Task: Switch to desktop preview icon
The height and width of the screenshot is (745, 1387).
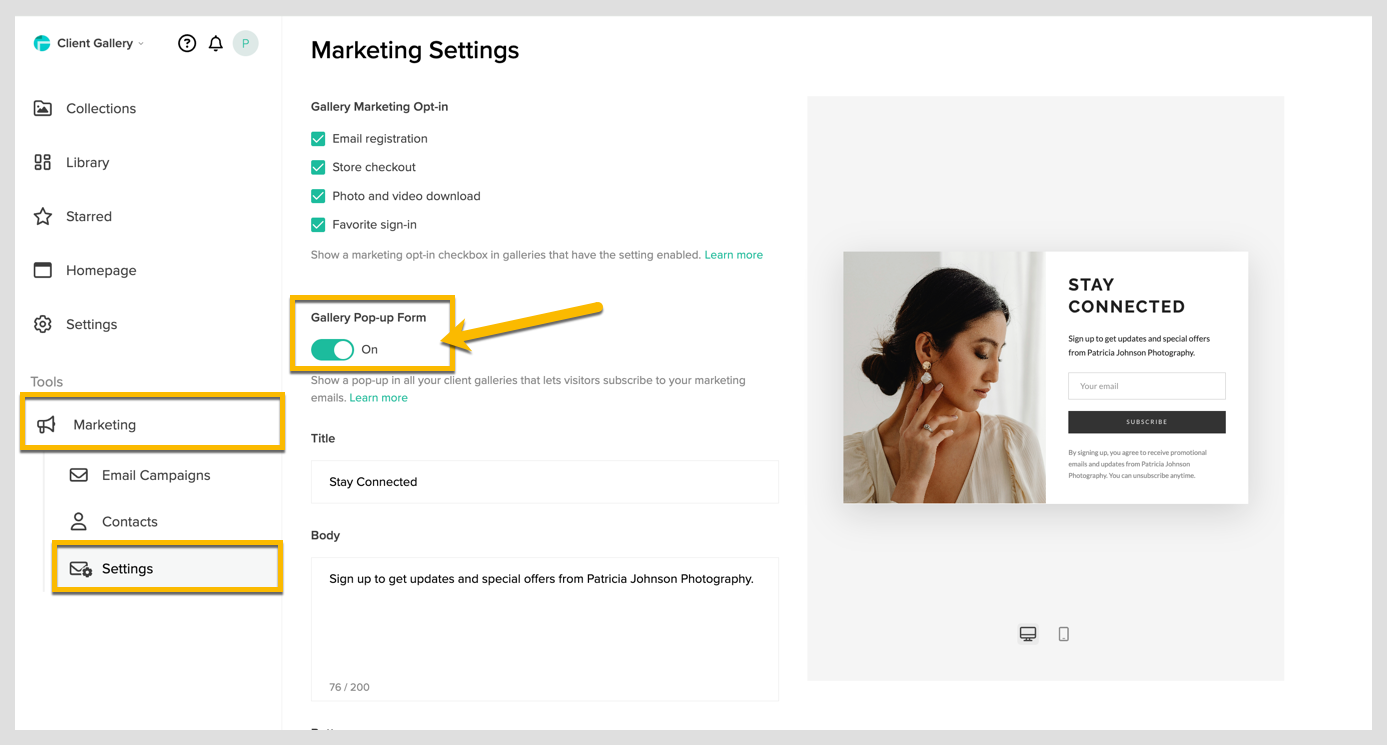Action: [1028, 634]
